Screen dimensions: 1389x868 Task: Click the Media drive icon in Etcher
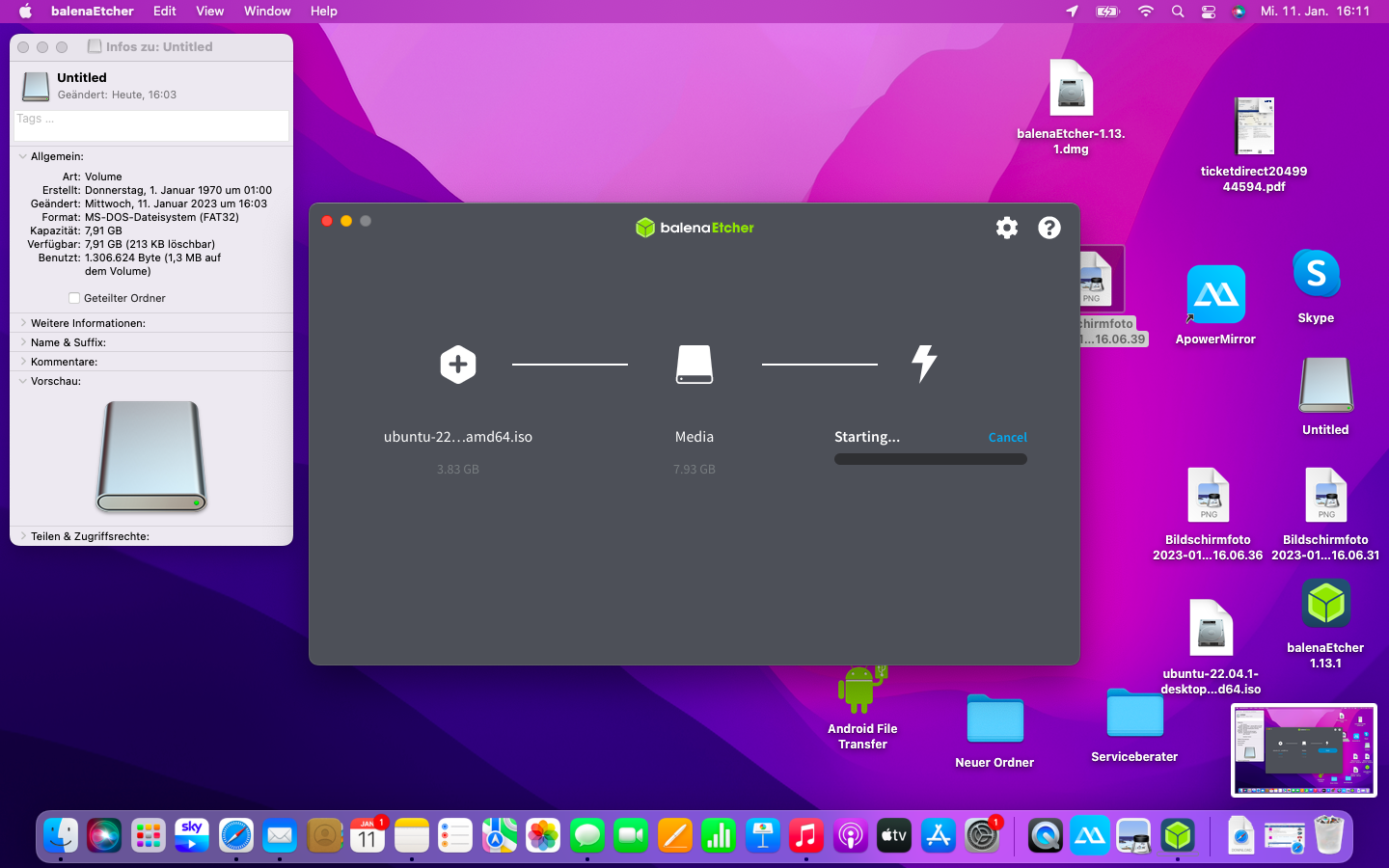(x=694, y=365)
